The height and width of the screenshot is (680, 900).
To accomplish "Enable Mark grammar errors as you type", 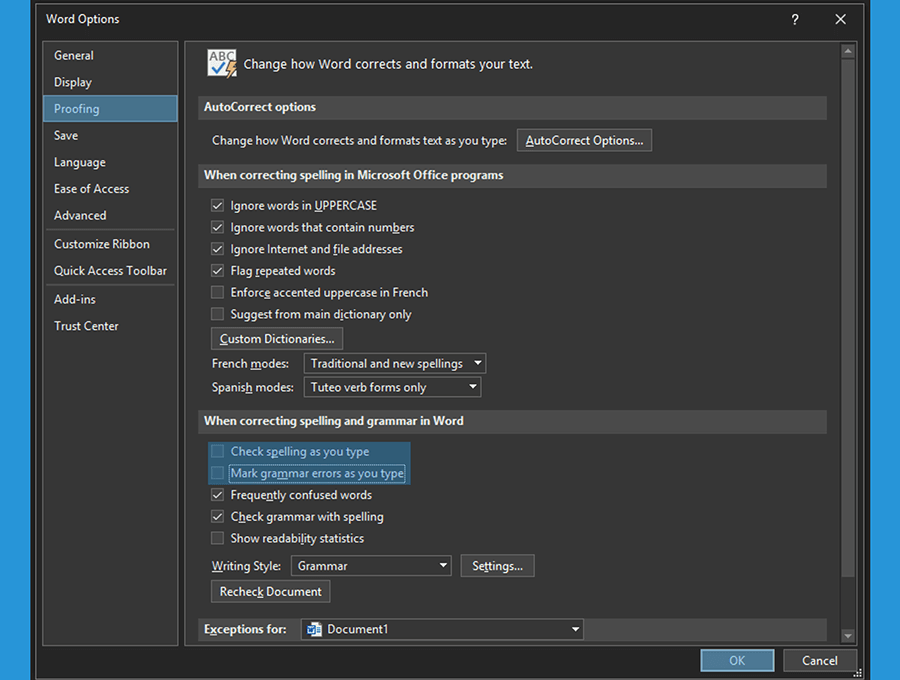I will 218,473.
